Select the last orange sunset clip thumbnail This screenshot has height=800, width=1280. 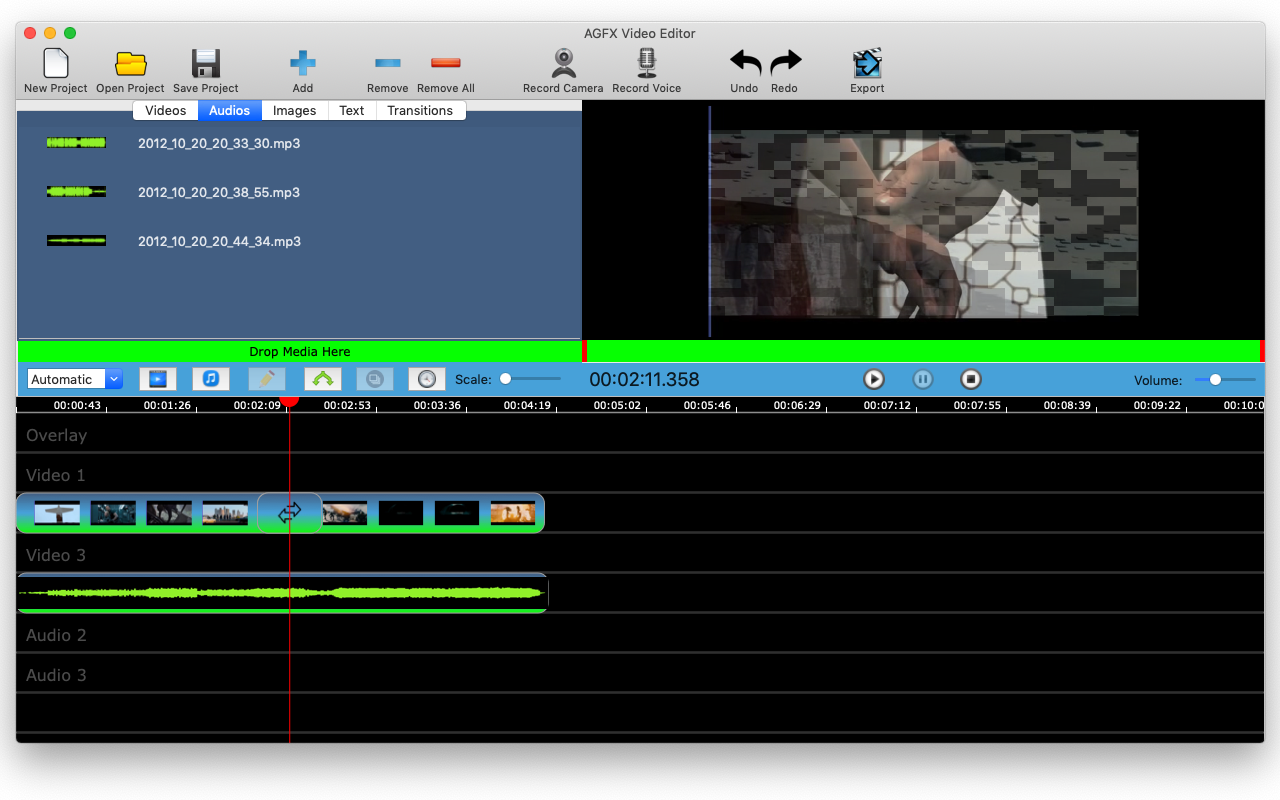513,513
